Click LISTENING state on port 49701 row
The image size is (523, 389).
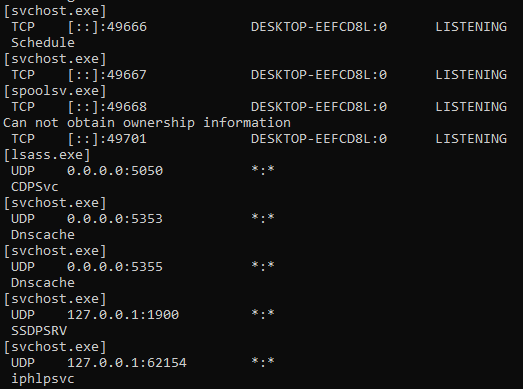tap(471, 139)
